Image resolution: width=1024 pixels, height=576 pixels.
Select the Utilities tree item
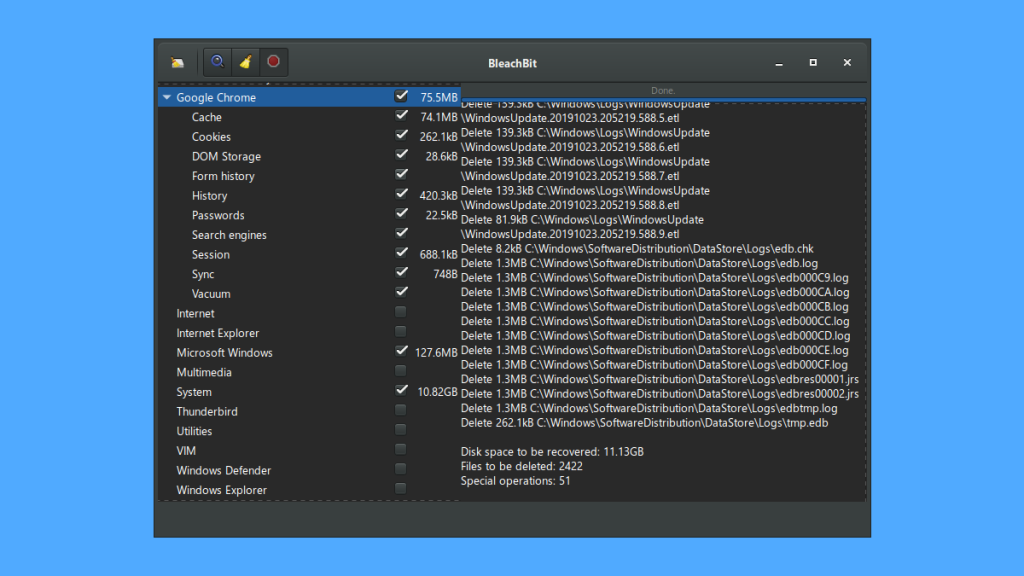pyautogui.click(x=194, y=431)
